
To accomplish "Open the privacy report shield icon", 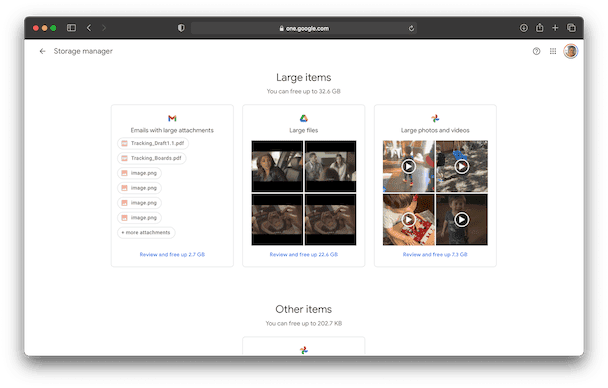I will point(181,28).
